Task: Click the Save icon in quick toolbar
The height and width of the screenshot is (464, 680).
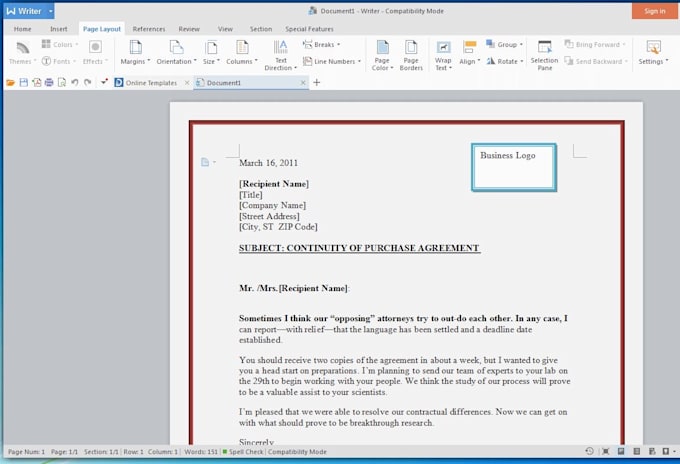Action: click(x=23, y=82)
